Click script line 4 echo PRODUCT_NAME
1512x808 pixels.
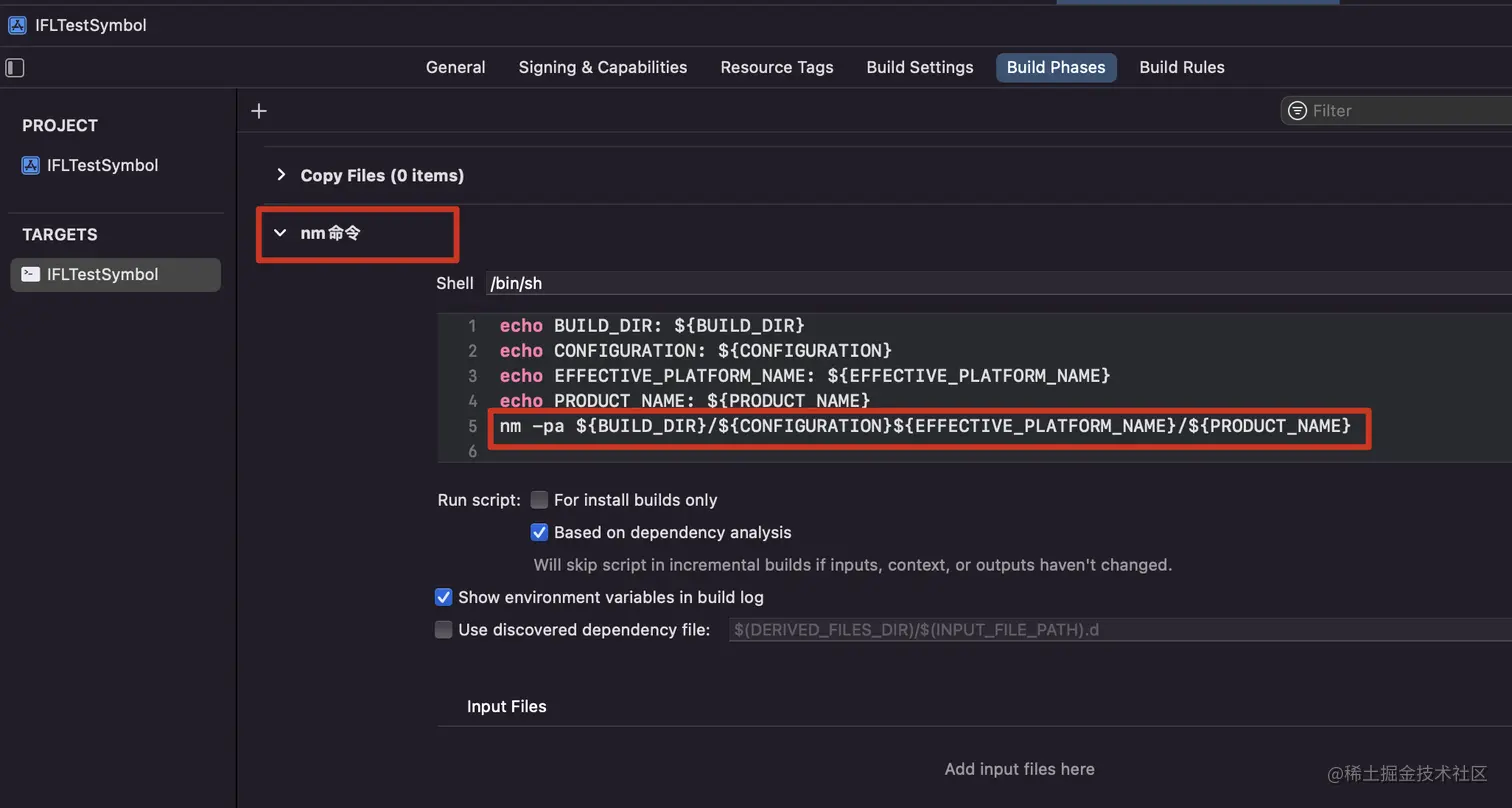[685, 400]
